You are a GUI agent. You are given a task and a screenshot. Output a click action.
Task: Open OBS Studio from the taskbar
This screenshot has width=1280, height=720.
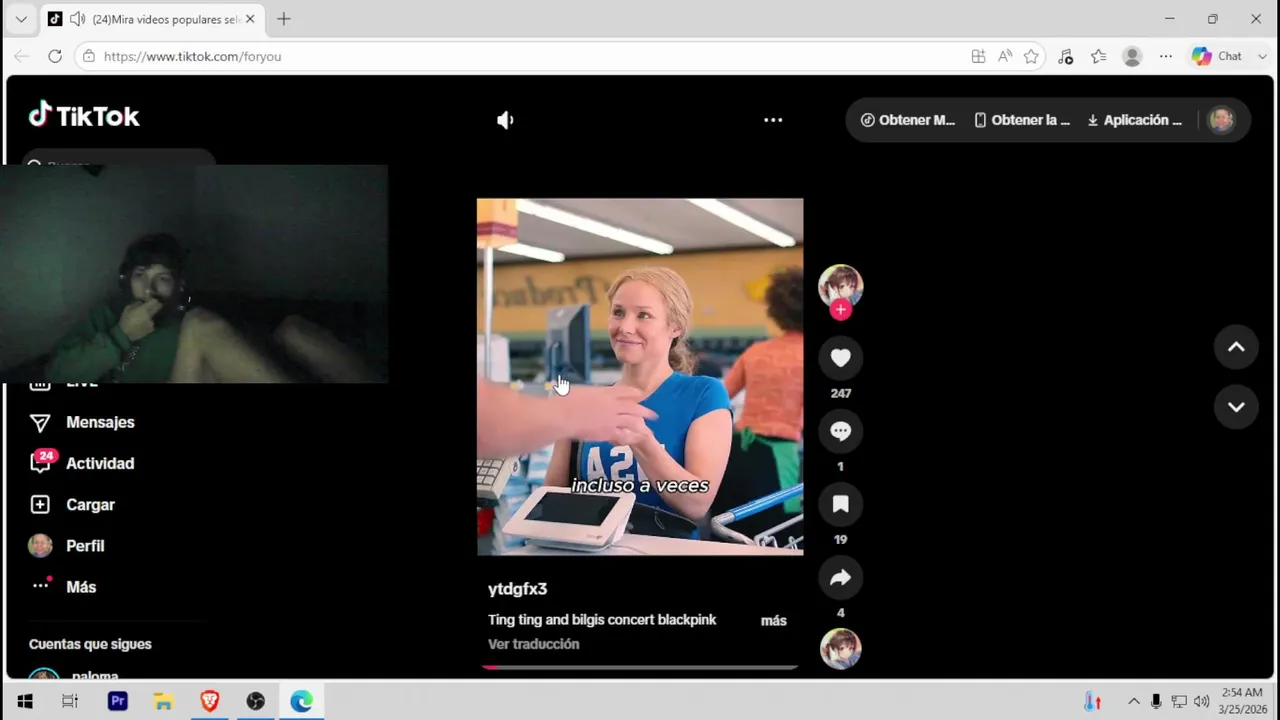255,702
